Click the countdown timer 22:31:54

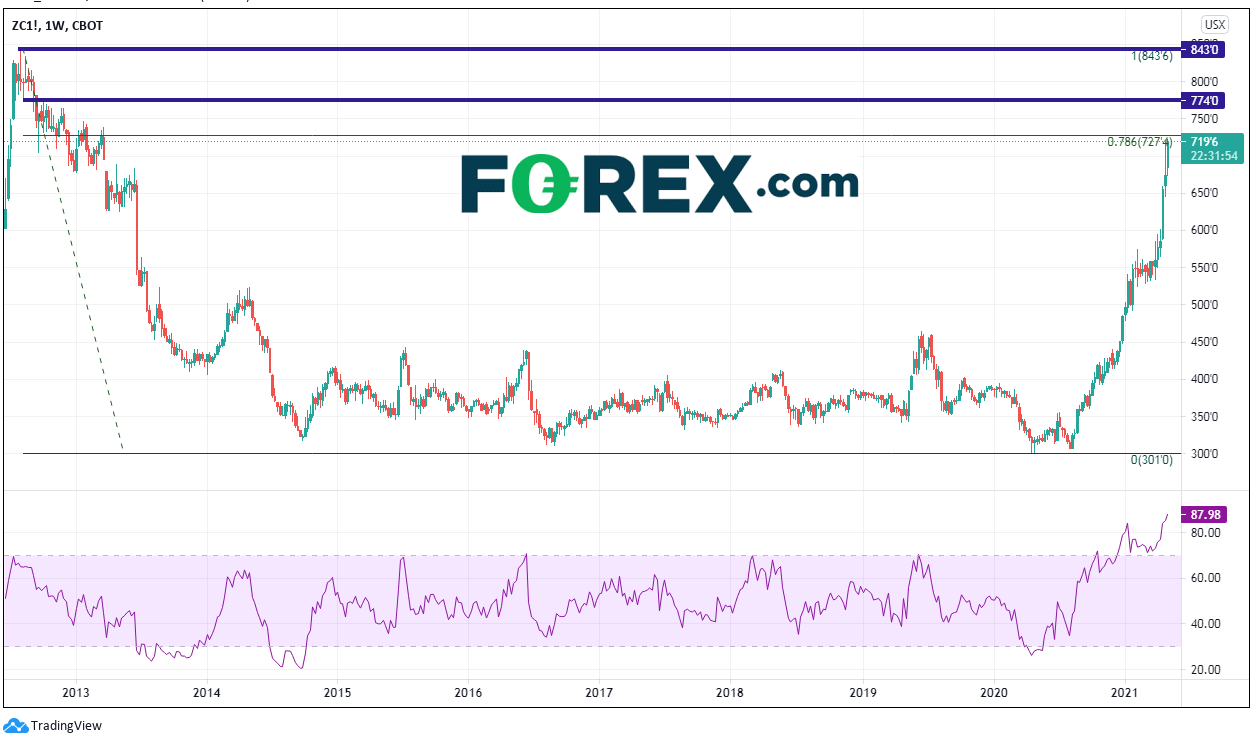click(1205, 157)
